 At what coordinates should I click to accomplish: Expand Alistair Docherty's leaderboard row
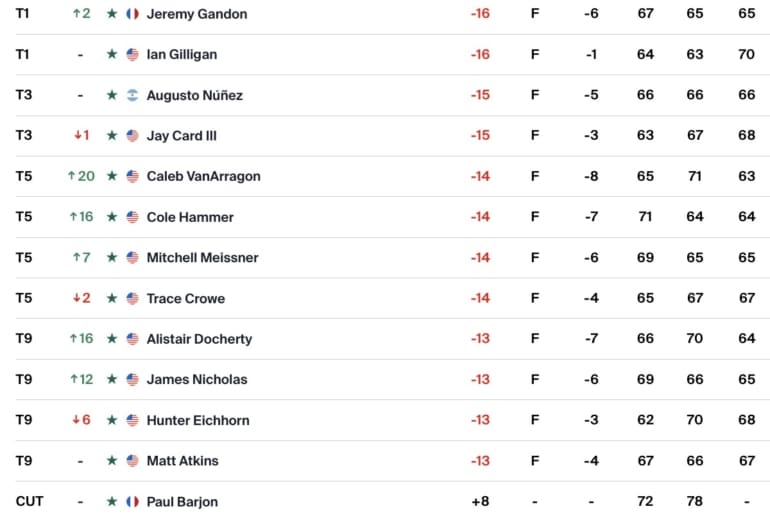[x=199, y=339]
